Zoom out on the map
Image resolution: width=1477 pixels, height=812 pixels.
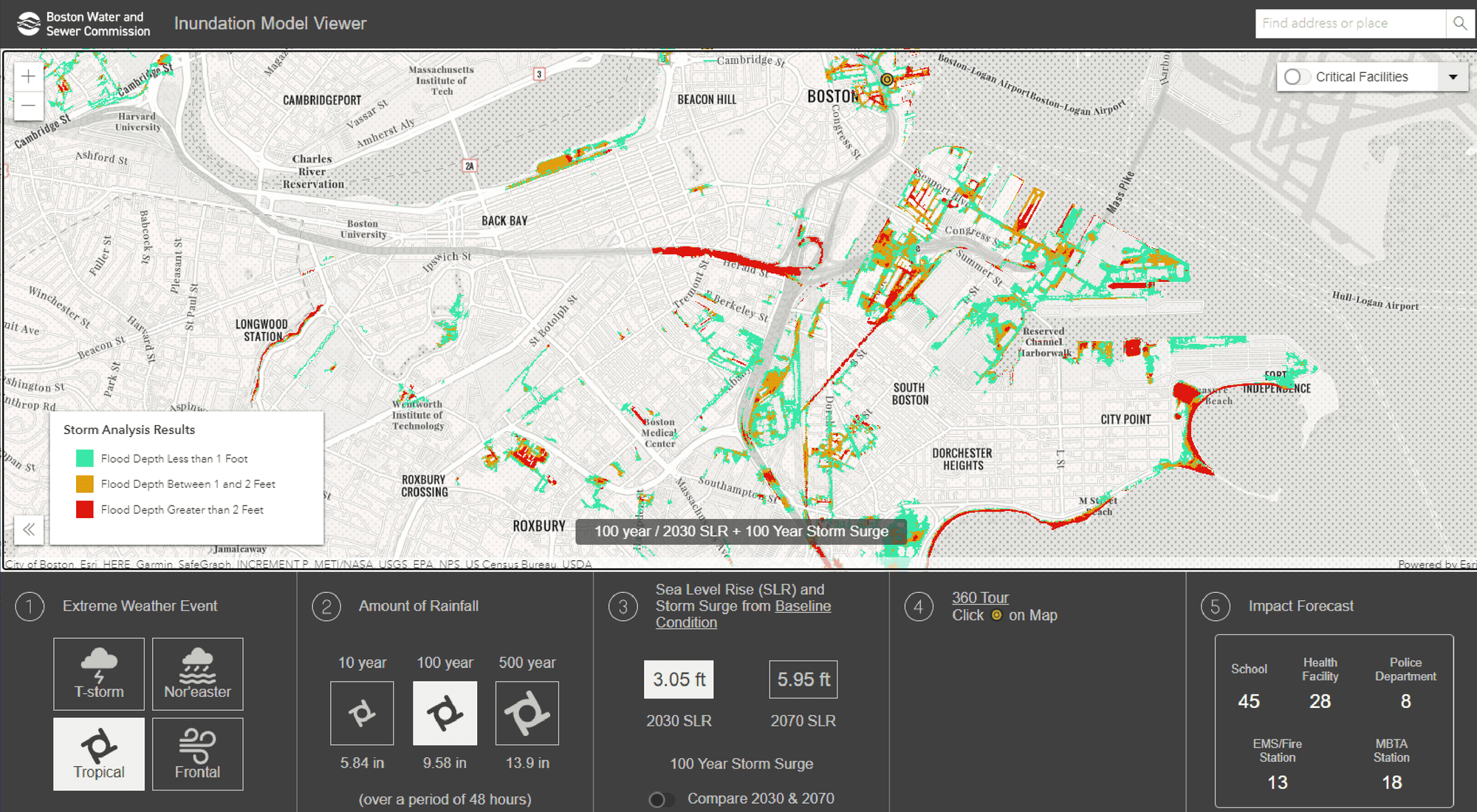(x=28, y=106)
